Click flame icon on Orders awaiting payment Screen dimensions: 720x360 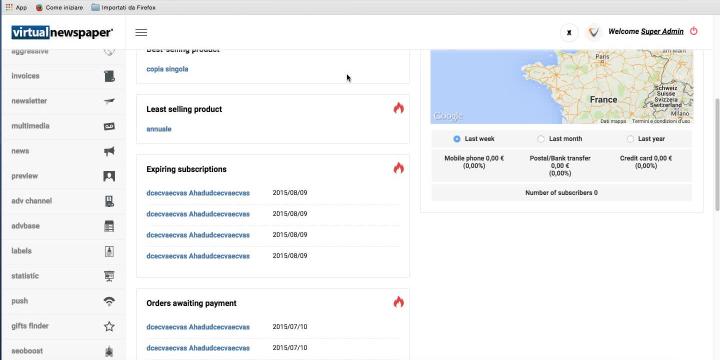399,302
